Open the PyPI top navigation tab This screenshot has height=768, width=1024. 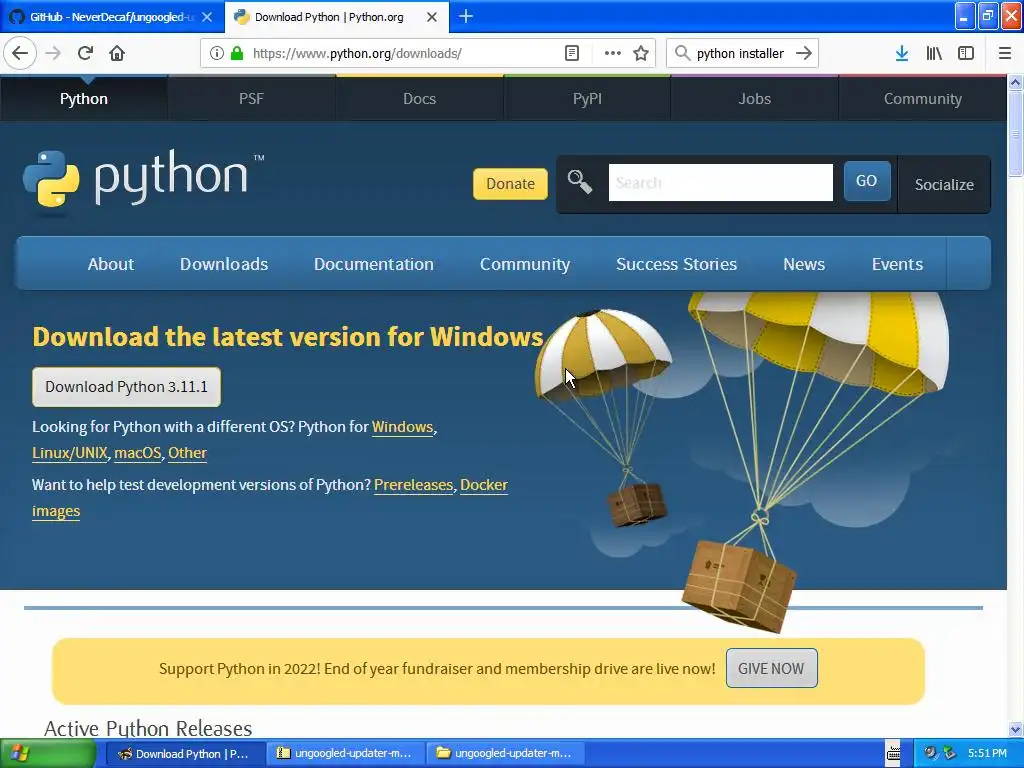pos(587,99)
